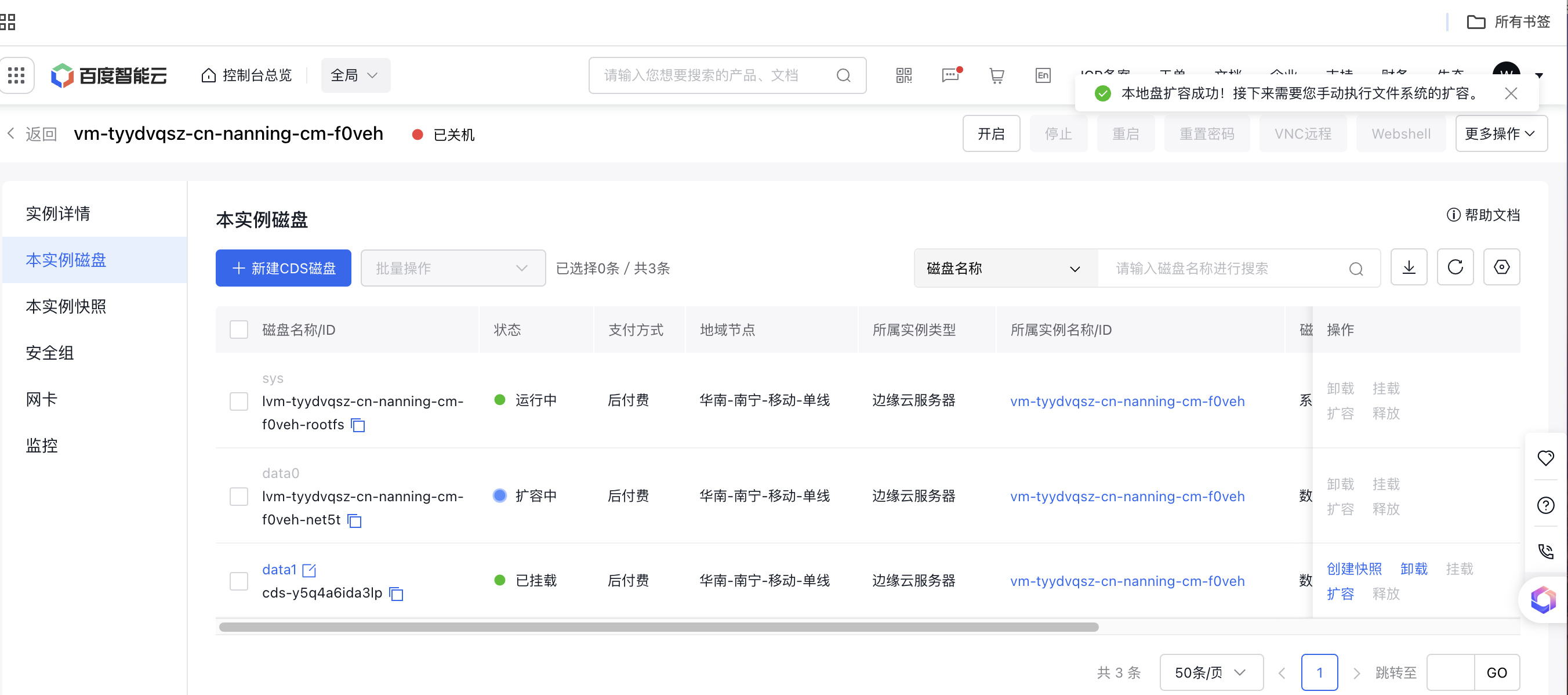Click the search magnifier in top search bar

pos(843,75)
